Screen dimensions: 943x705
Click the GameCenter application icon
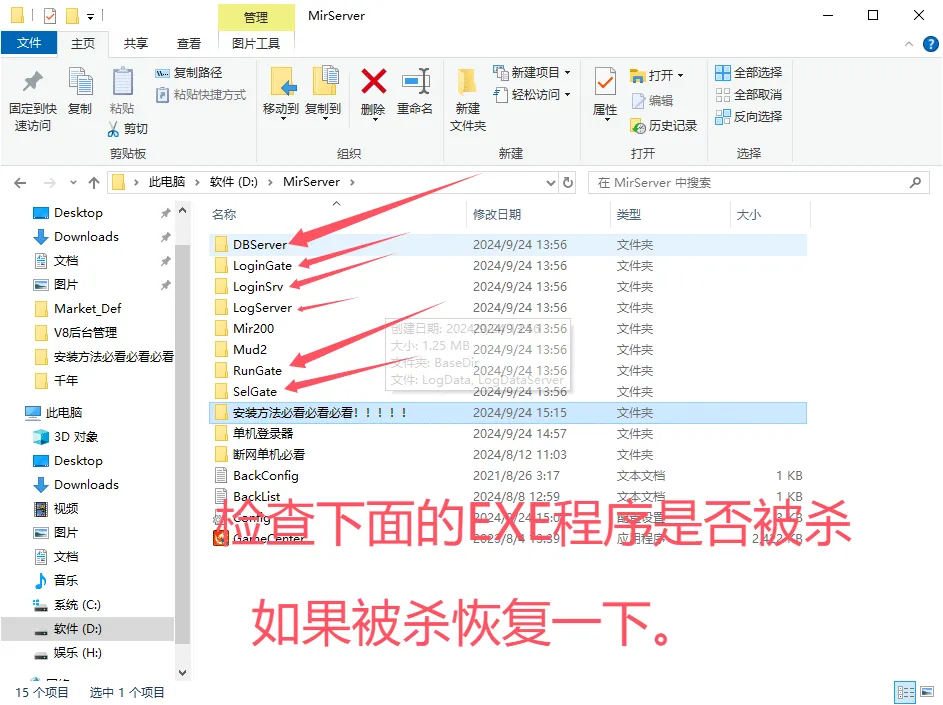(x=220, y=537)
